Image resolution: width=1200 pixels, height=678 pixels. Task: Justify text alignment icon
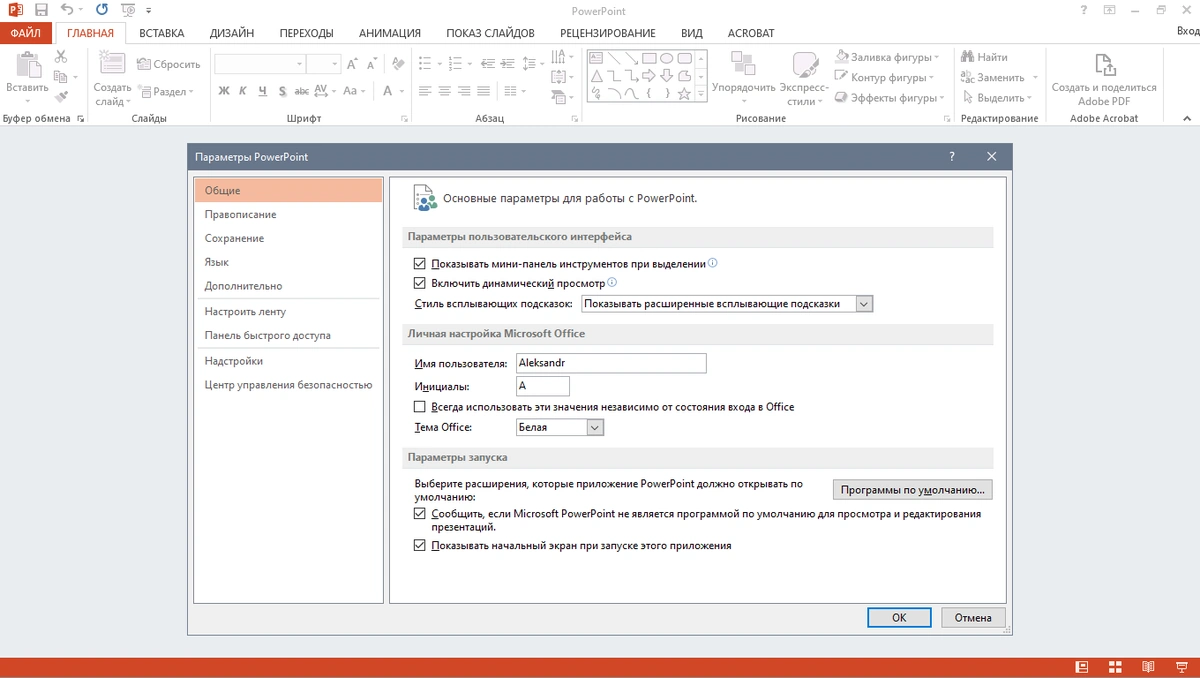tap(482, 91)
